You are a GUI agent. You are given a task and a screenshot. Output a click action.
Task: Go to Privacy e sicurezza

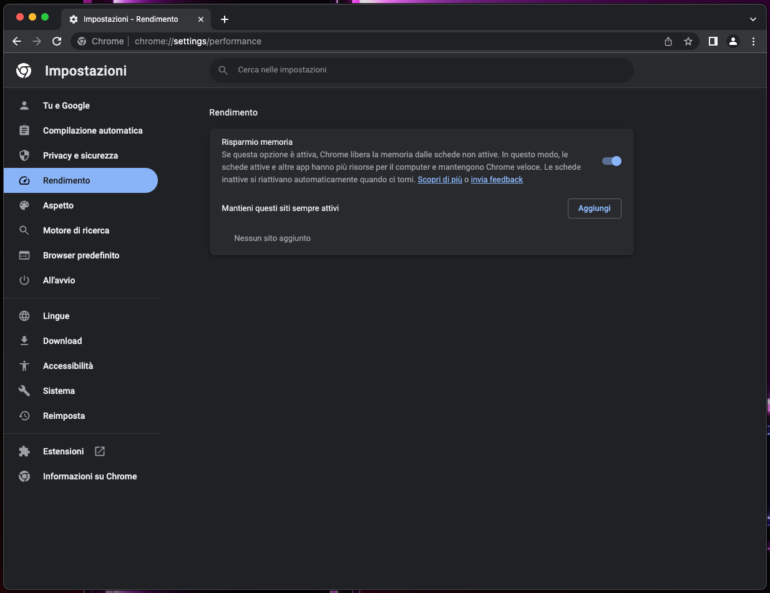tap(81, 156)
